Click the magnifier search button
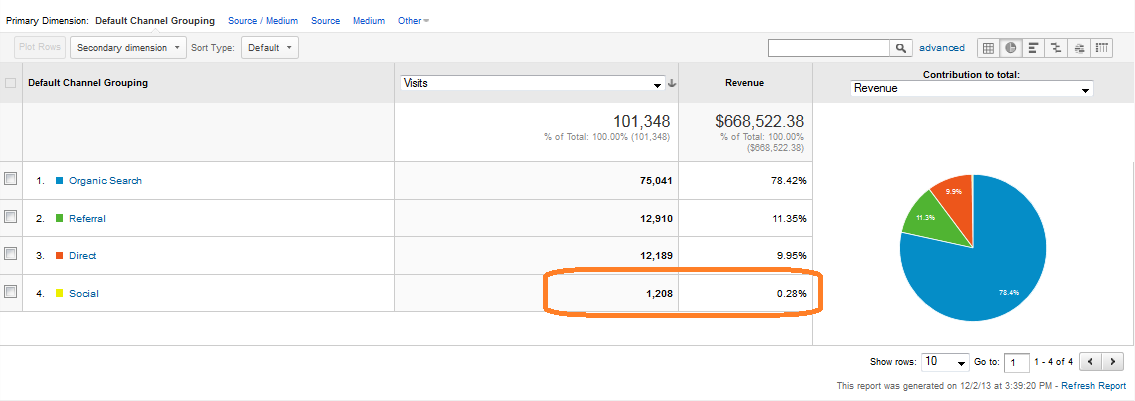 pyautogui.click(x=902, y=48)
